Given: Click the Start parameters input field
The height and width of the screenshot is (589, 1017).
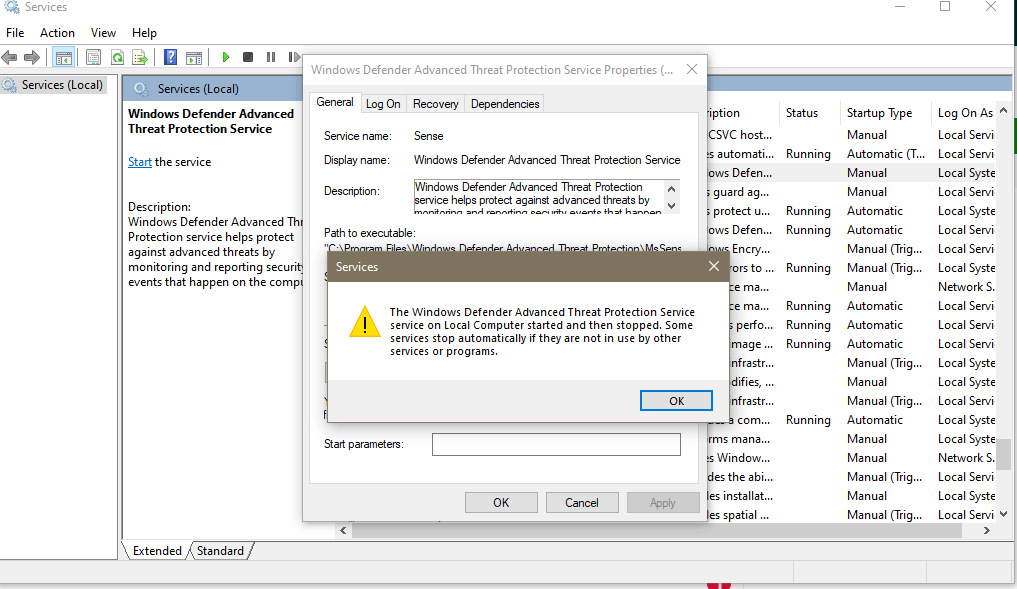Looking at the screenshot, I should 556,444.
